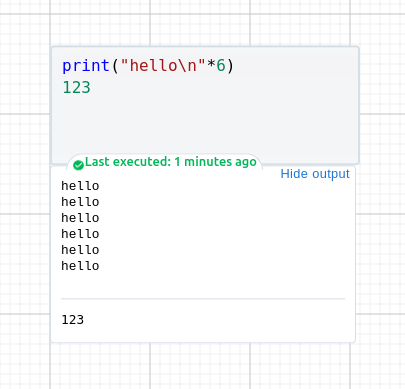
Task: Click the print("hello\n"*6) code line
Action: point(148,65)
